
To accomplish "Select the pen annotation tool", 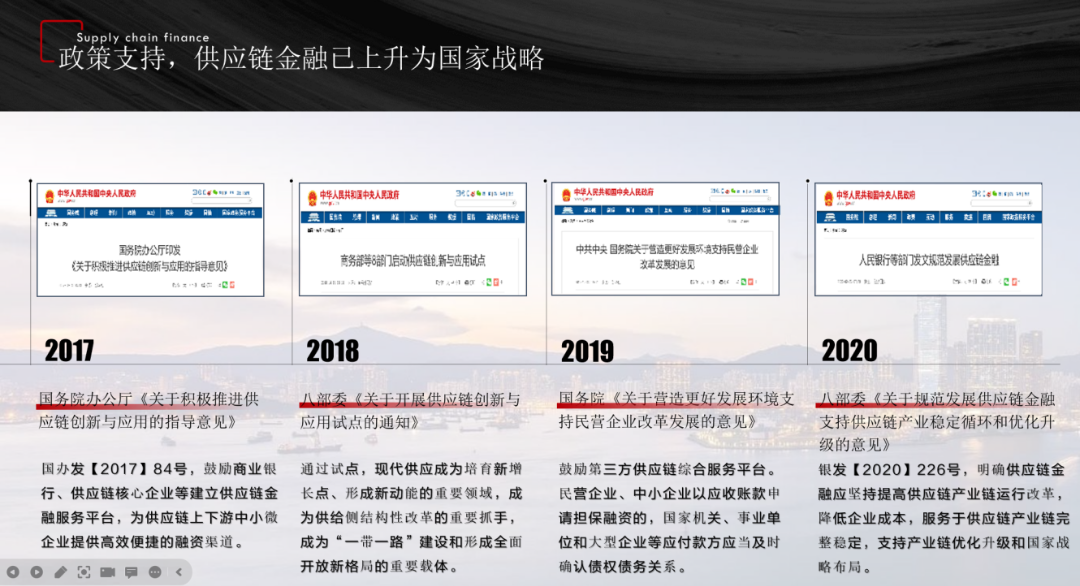I will [x=60, y=572].
